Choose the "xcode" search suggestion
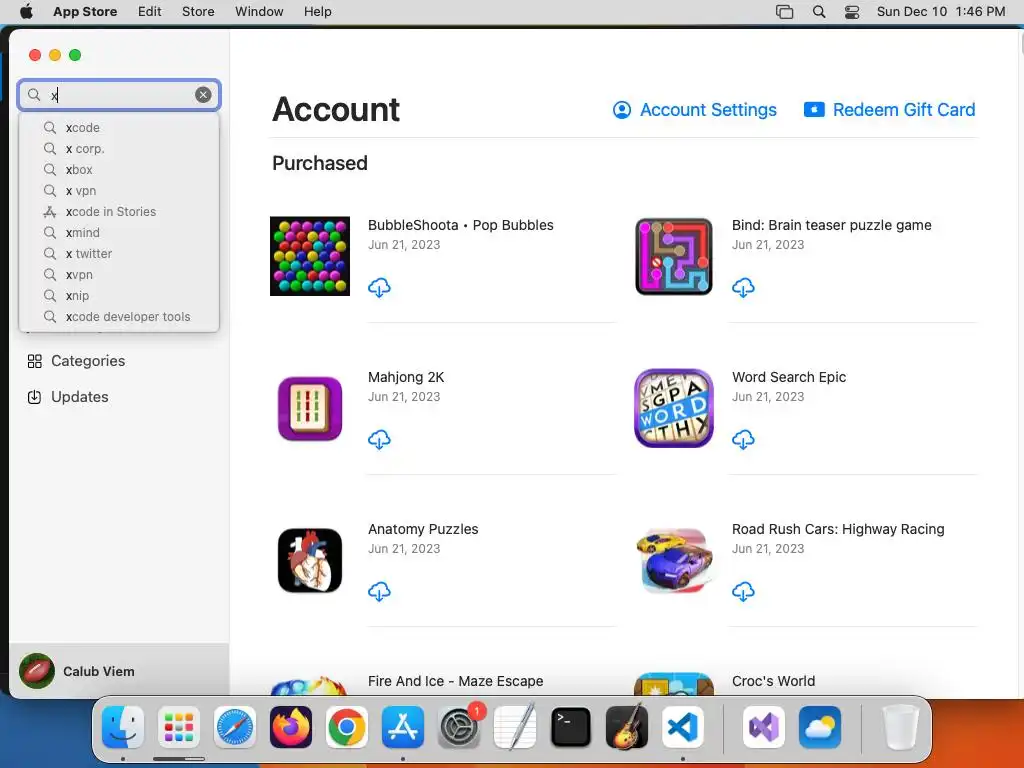 [119, 127]
